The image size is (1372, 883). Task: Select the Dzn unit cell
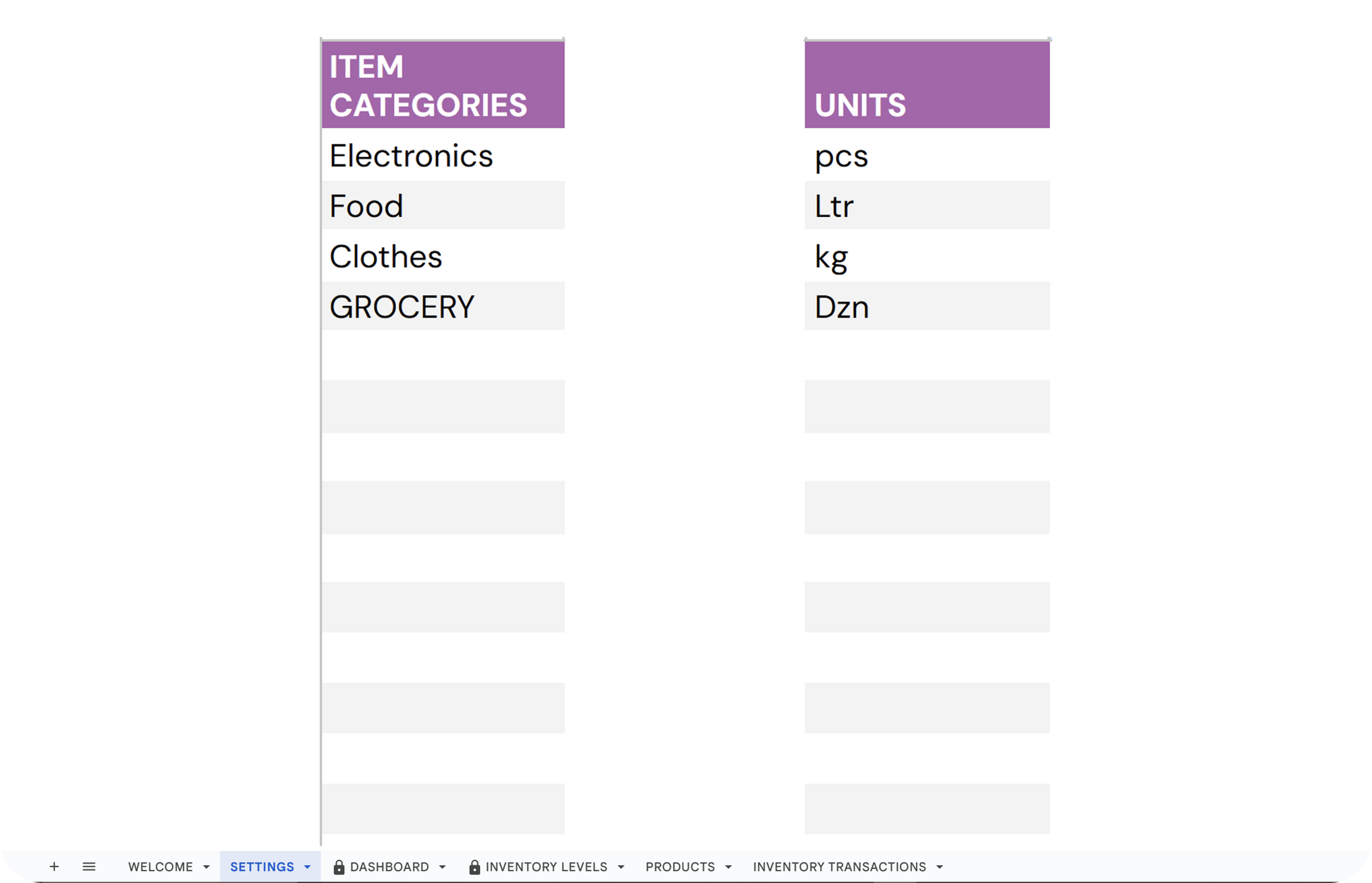(x=927, y=306)
